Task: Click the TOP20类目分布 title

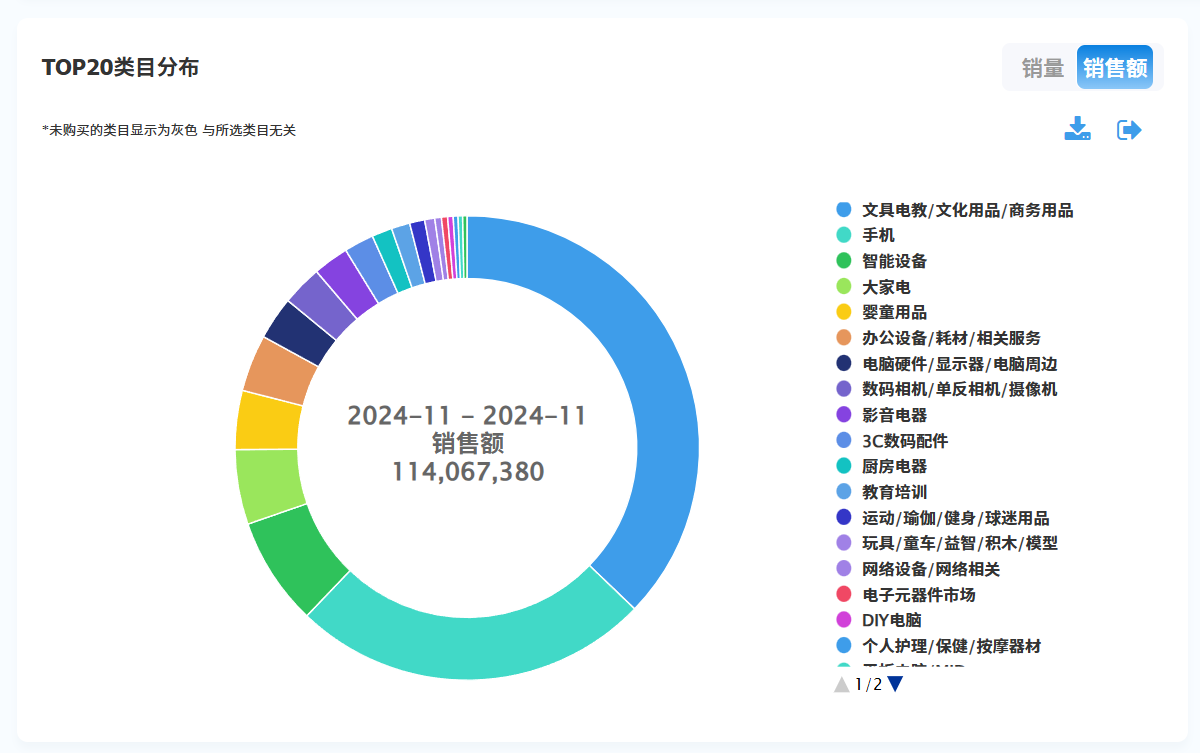Action: (120, 67)
